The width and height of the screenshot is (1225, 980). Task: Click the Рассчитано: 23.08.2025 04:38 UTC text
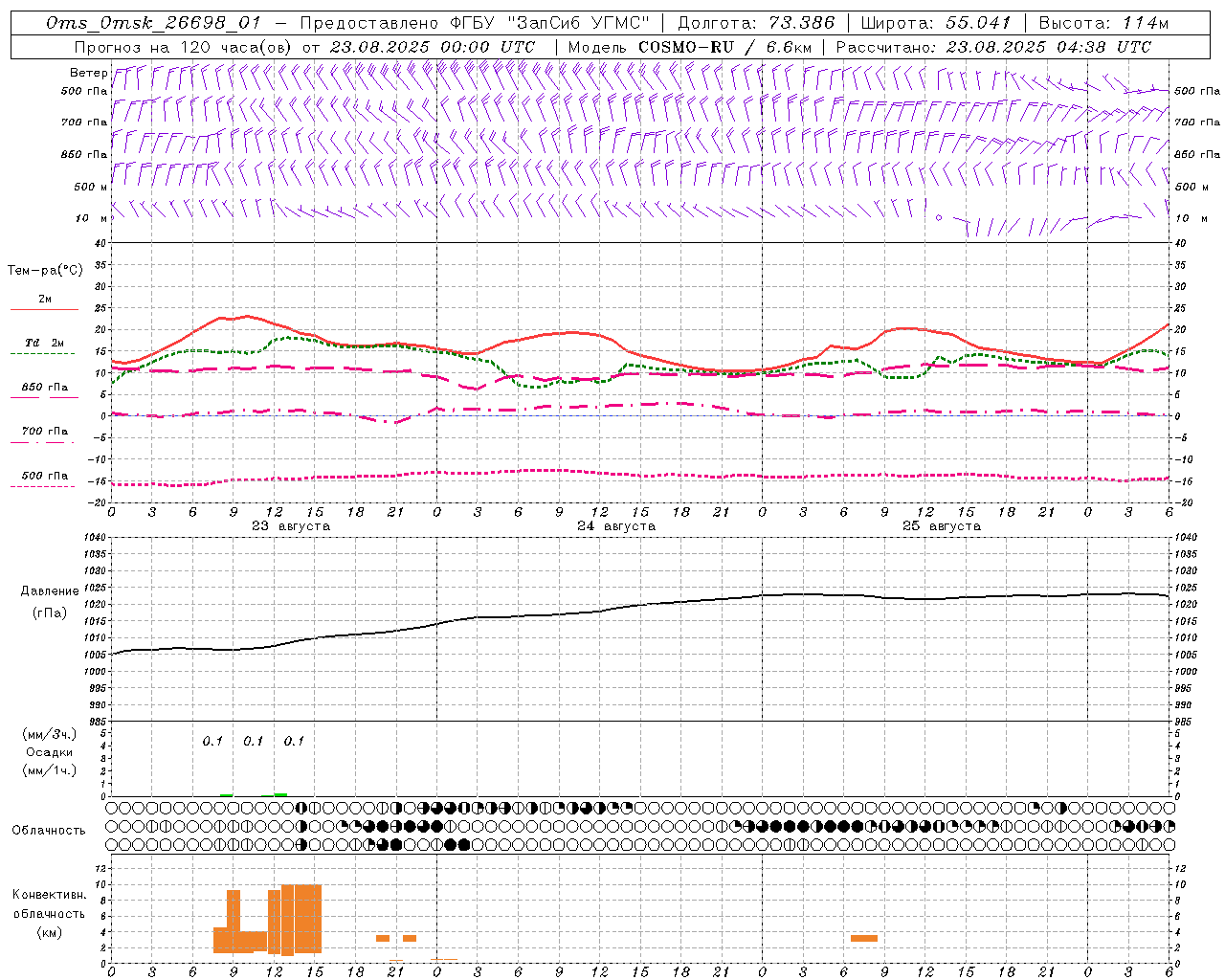click(x=993, y=47)
